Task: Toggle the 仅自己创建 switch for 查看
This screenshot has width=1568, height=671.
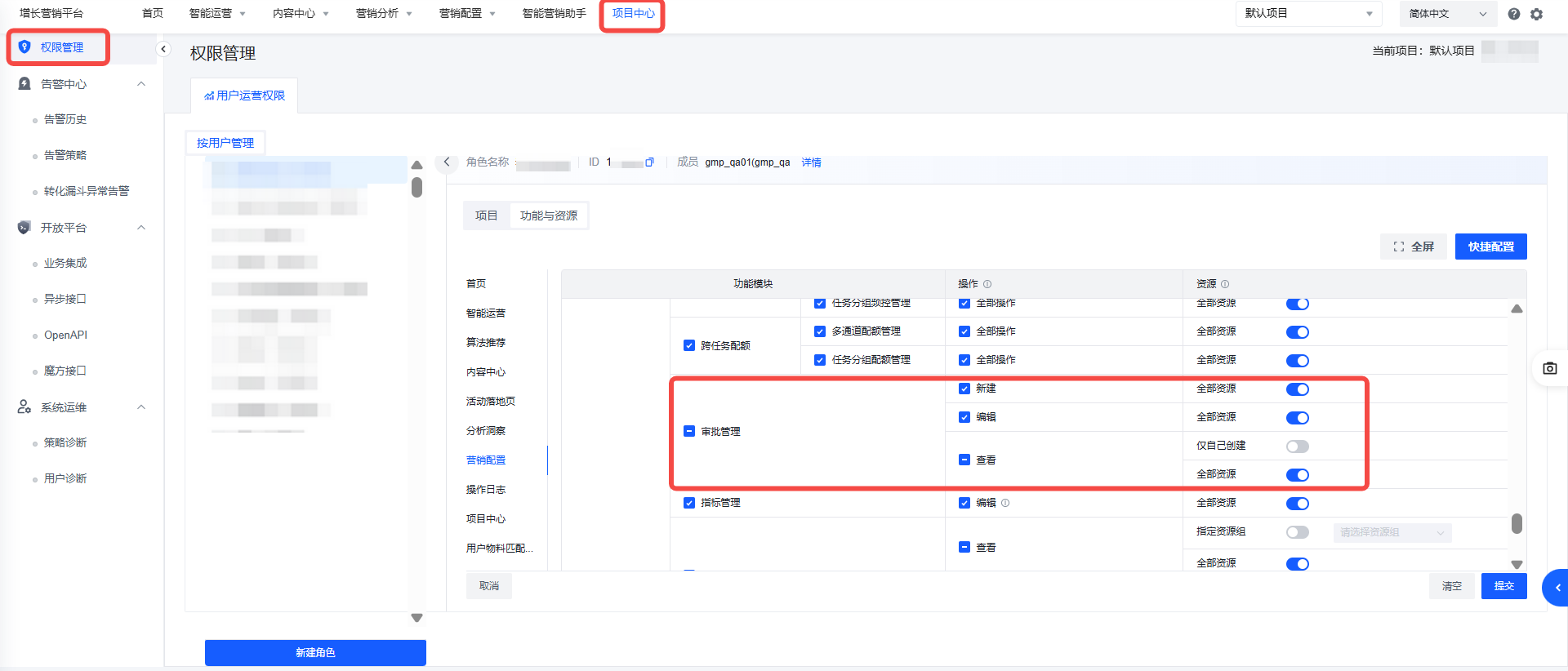Action: click(x=1297, y=447)
